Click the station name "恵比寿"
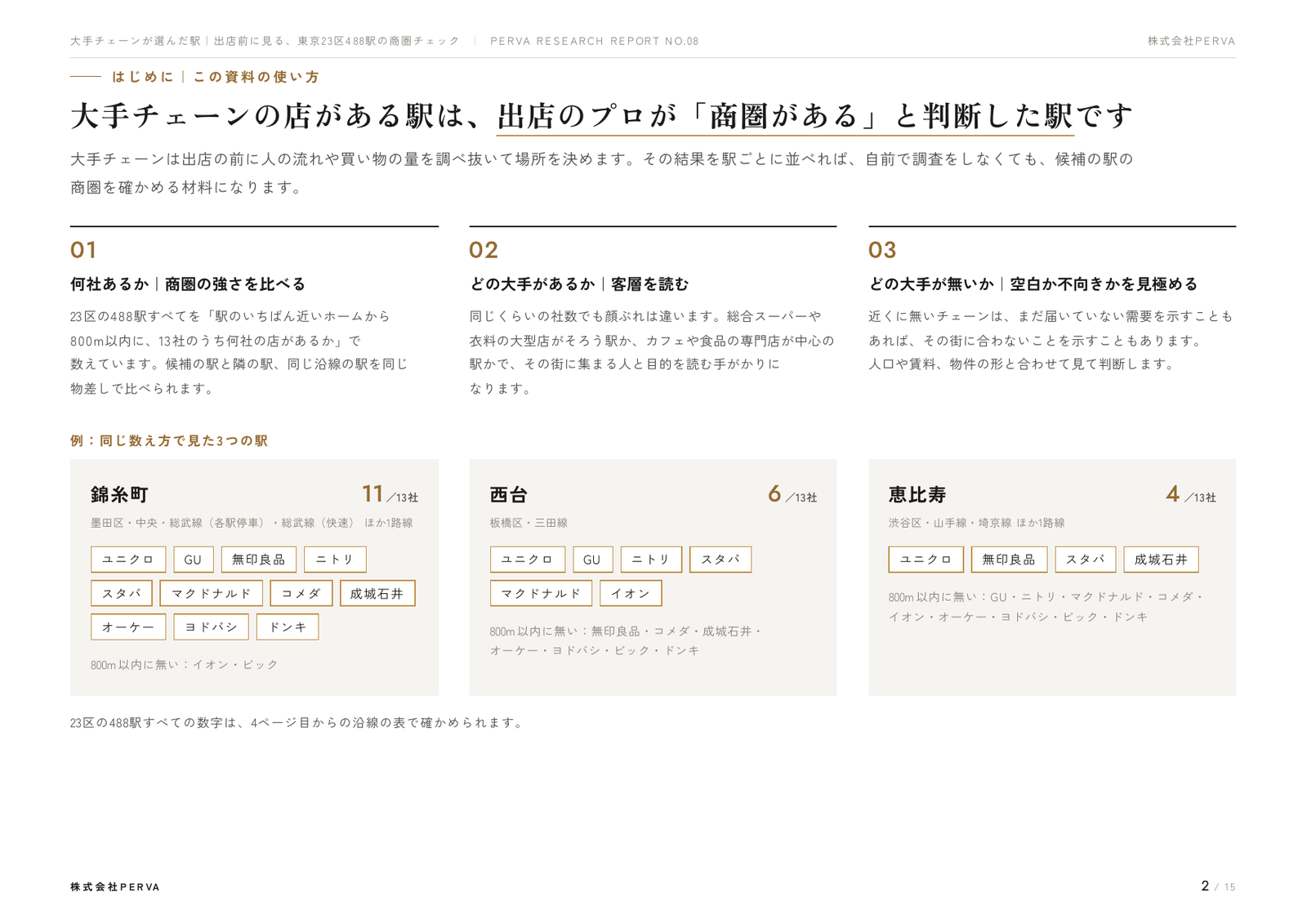The height and width of the screenshot is (924, 1307). coord(917,495)
